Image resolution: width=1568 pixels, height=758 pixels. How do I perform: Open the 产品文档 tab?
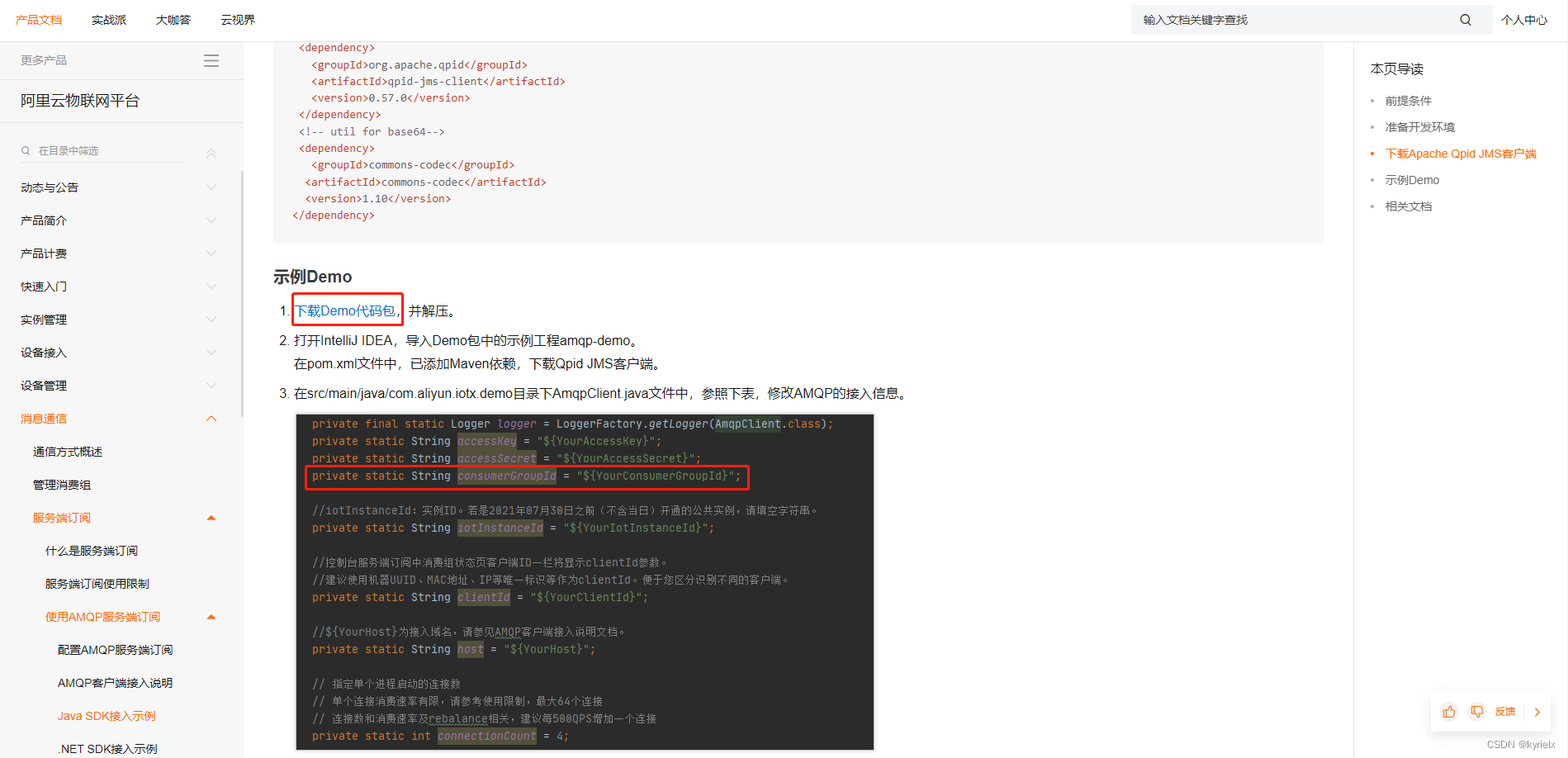(39, 20)
